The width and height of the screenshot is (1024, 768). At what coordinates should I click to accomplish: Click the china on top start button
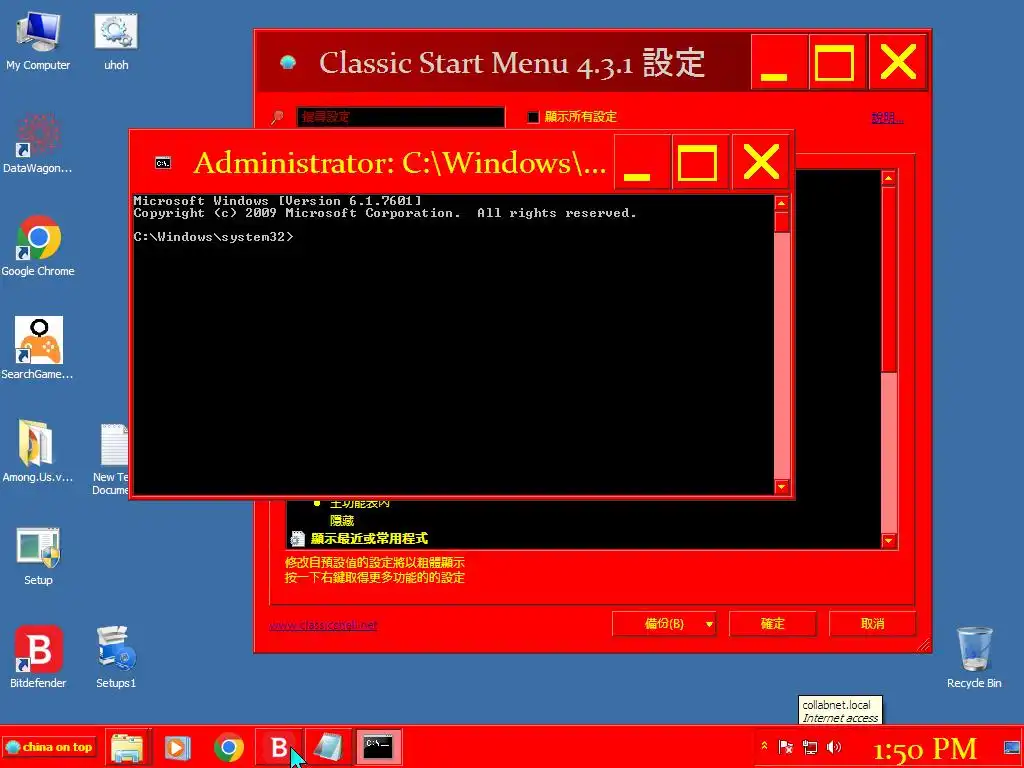50,747
